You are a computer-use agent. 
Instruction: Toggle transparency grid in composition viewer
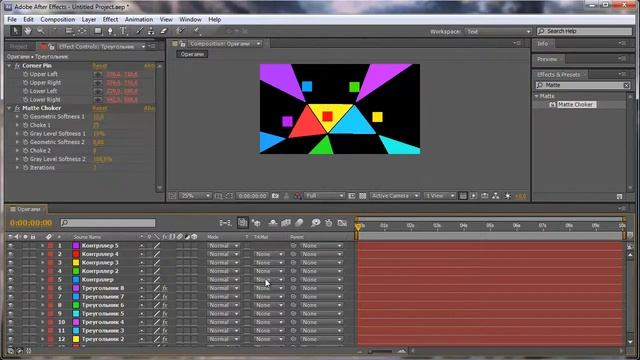point(362,196)
